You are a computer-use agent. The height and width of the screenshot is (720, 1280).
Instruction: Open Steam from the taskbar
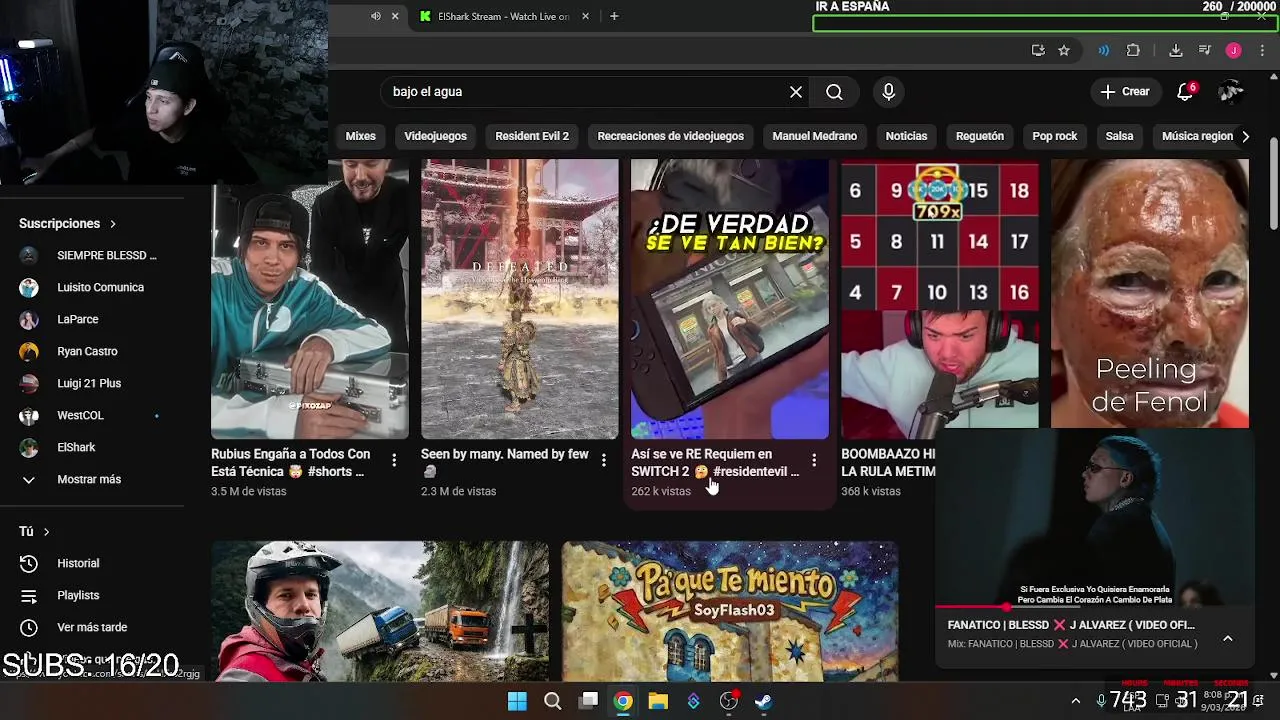pyautogui.click(x=763, y=701)
